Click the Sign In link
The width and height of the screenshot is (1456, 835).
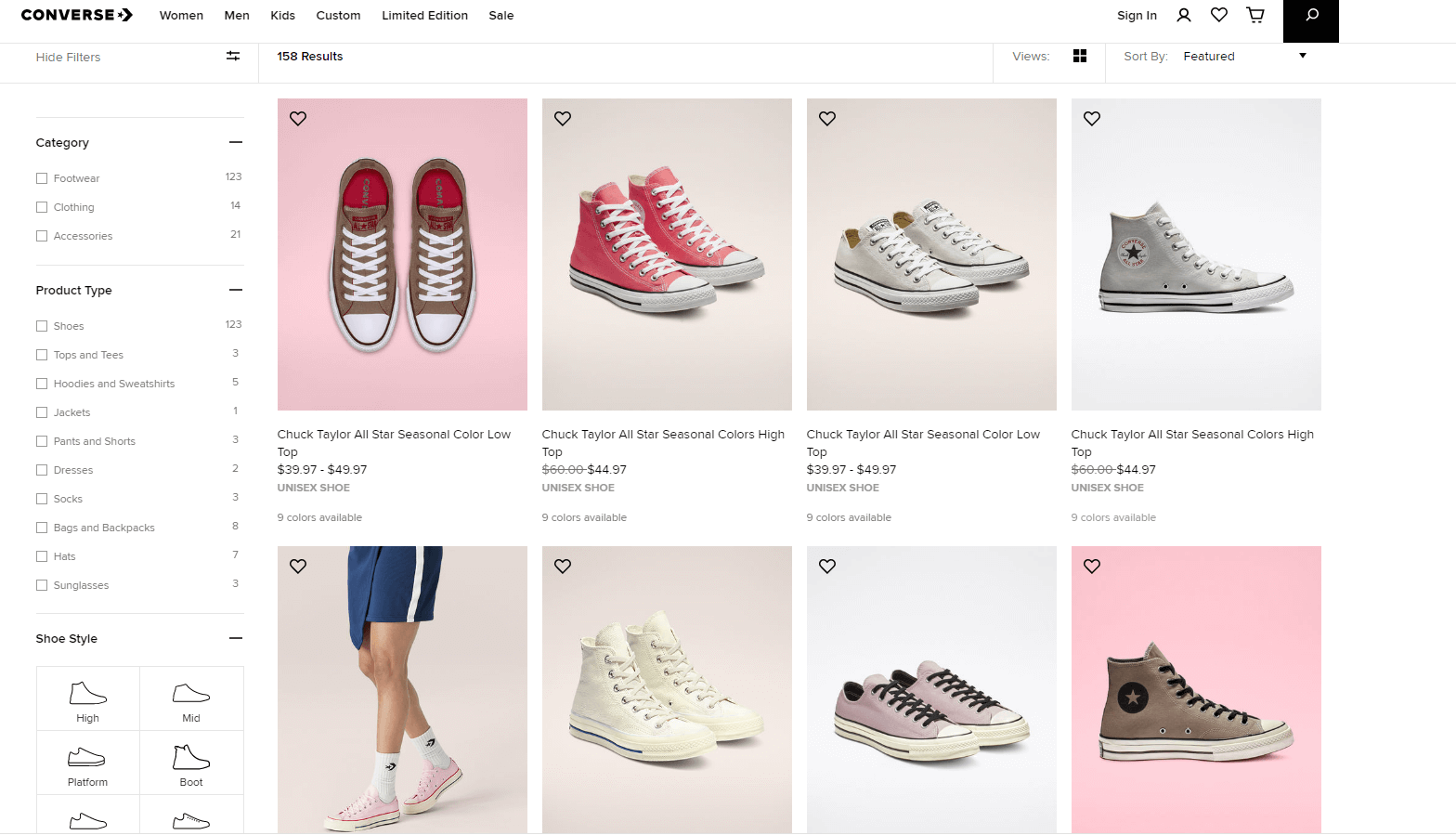point(1137,16)
